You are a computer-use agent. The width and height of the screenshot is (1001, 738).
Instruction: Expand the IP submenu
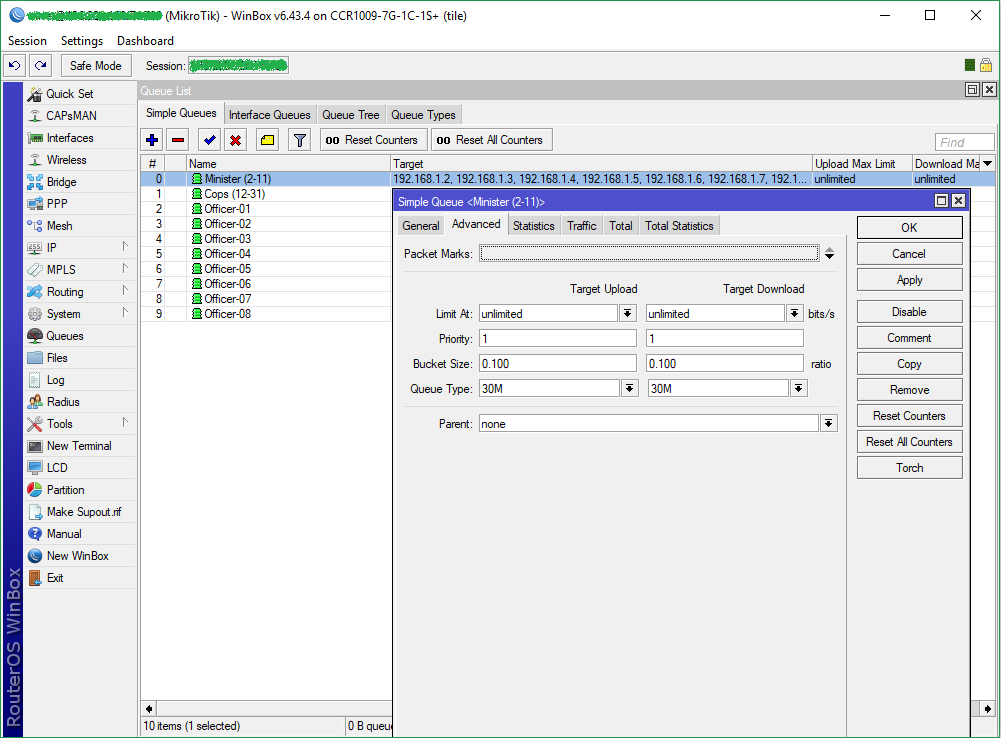pyautogui.click(x=125, y=246)
